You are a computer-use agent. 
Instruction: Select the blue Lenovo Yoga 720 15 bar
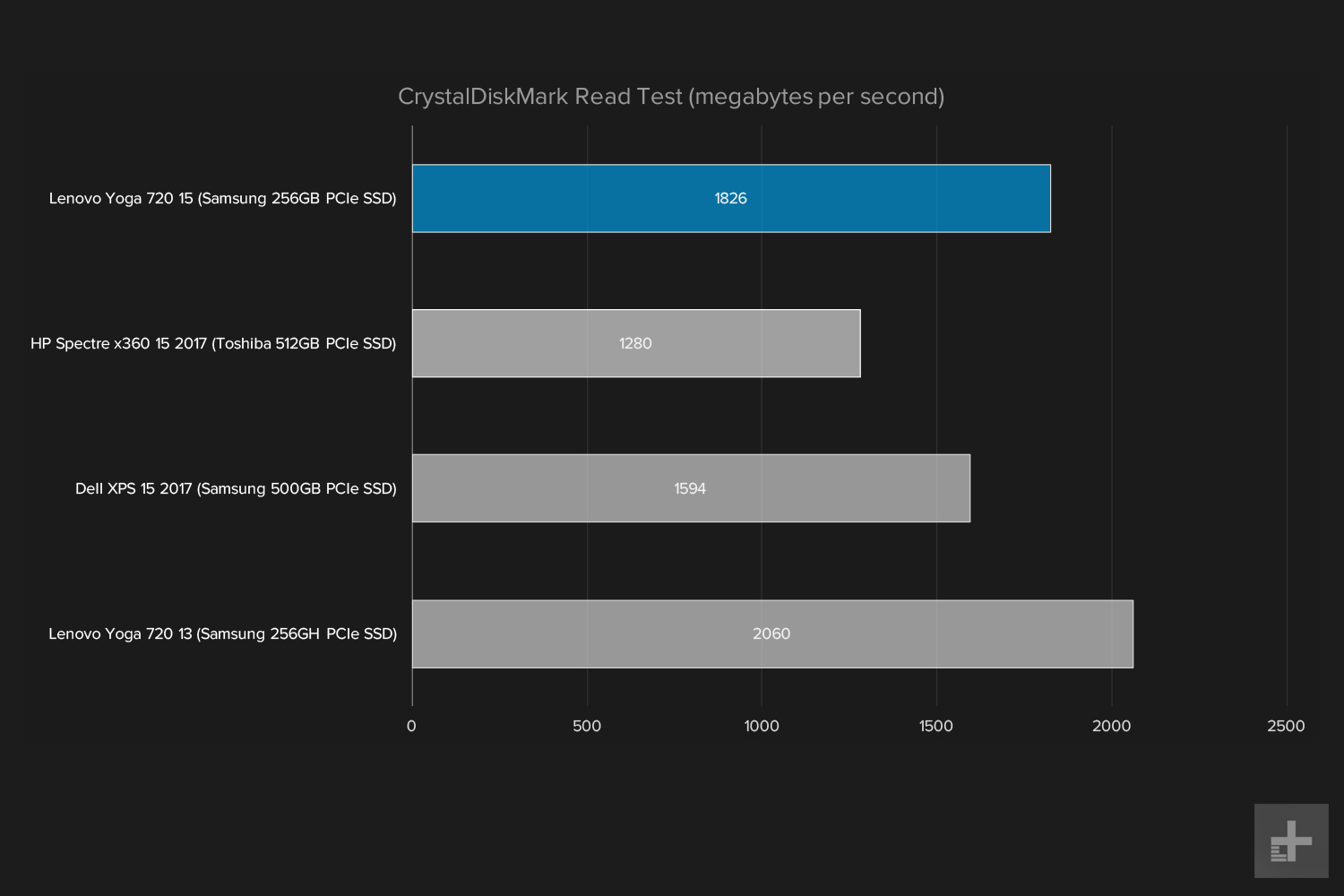point(731,198)
